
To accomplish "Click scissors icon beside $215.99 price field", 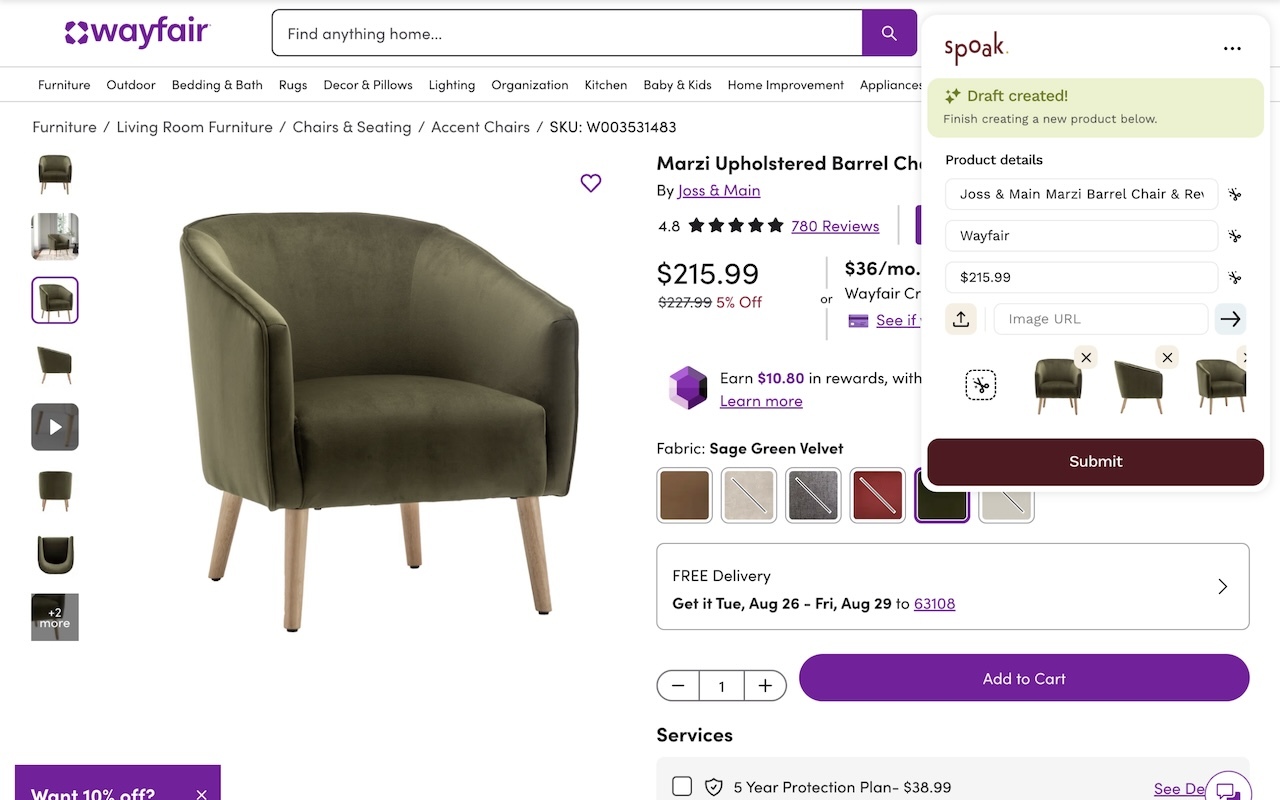I will (x=1235, y=278).
